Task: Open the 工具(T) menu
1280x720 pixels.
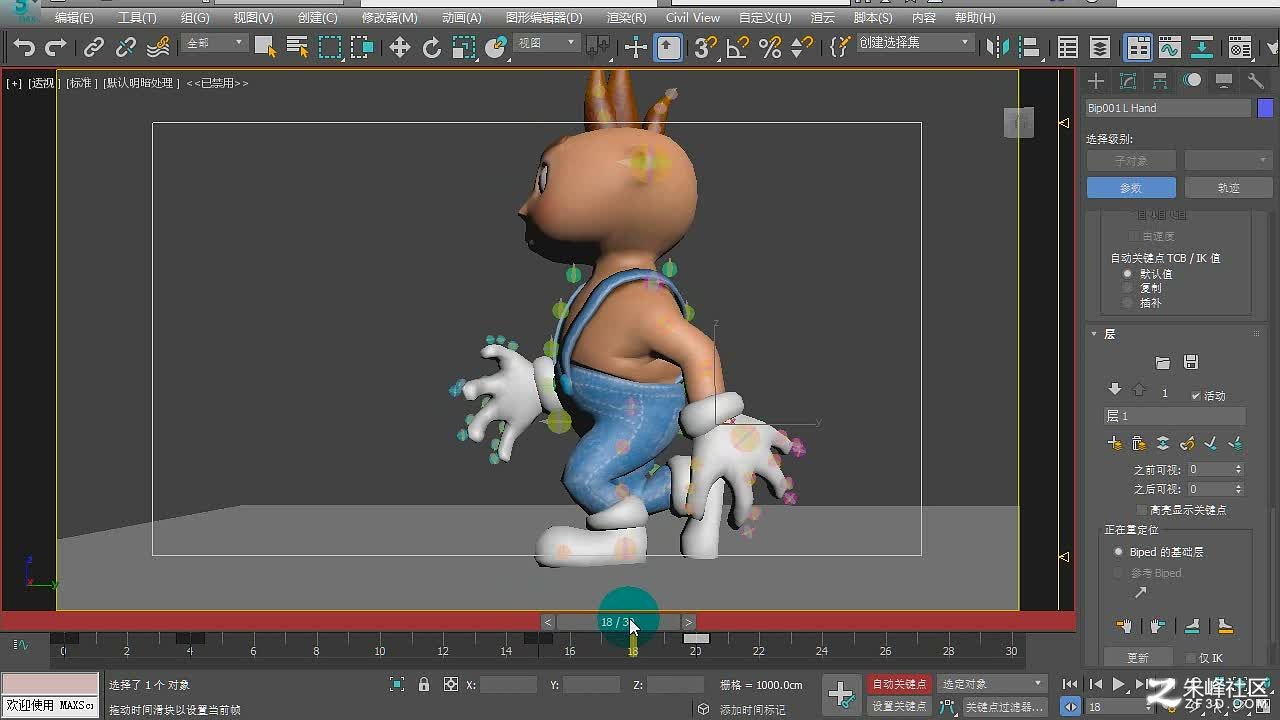Action: [x=137, y=18]
